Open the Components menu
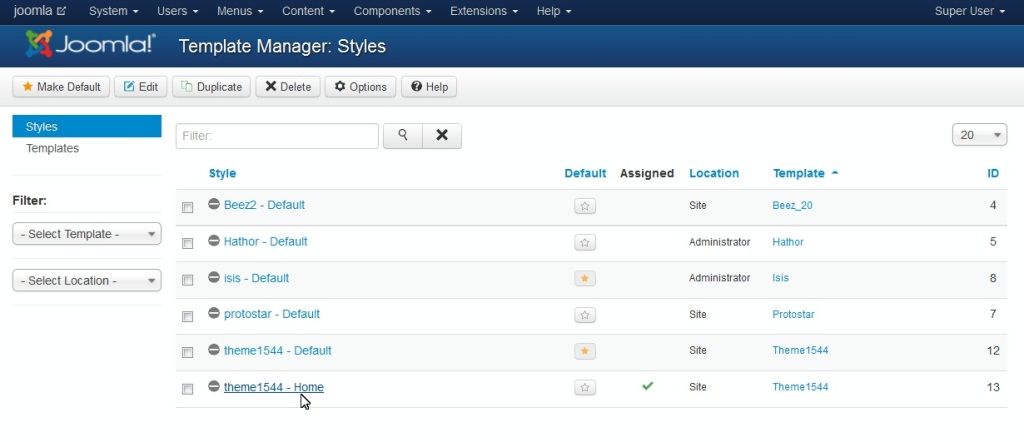 point(392,11)
